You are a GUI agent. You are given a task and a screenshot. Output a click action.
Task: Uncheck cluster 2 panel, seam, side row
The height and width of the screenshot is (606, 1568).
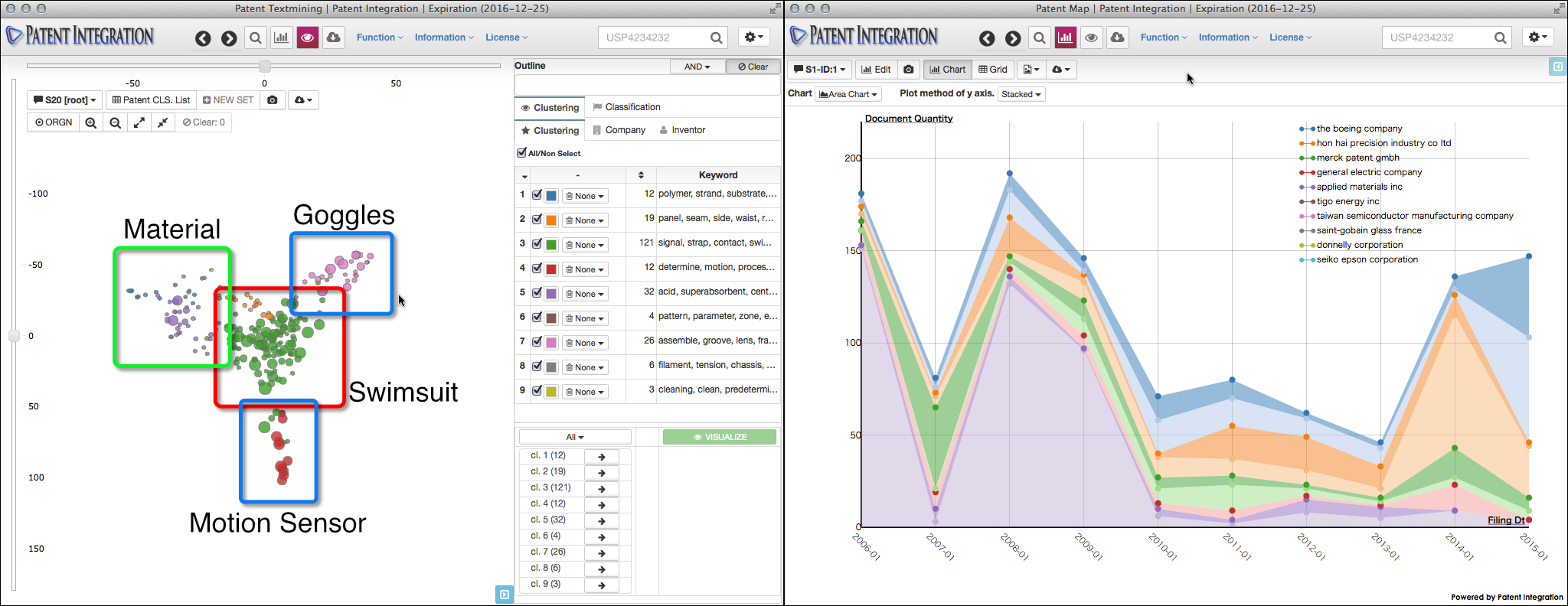[537, 220]
